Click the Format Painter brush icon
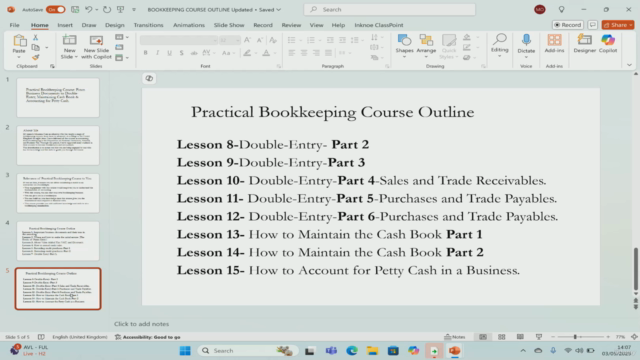640x360 pixels. tap(36, 58)
